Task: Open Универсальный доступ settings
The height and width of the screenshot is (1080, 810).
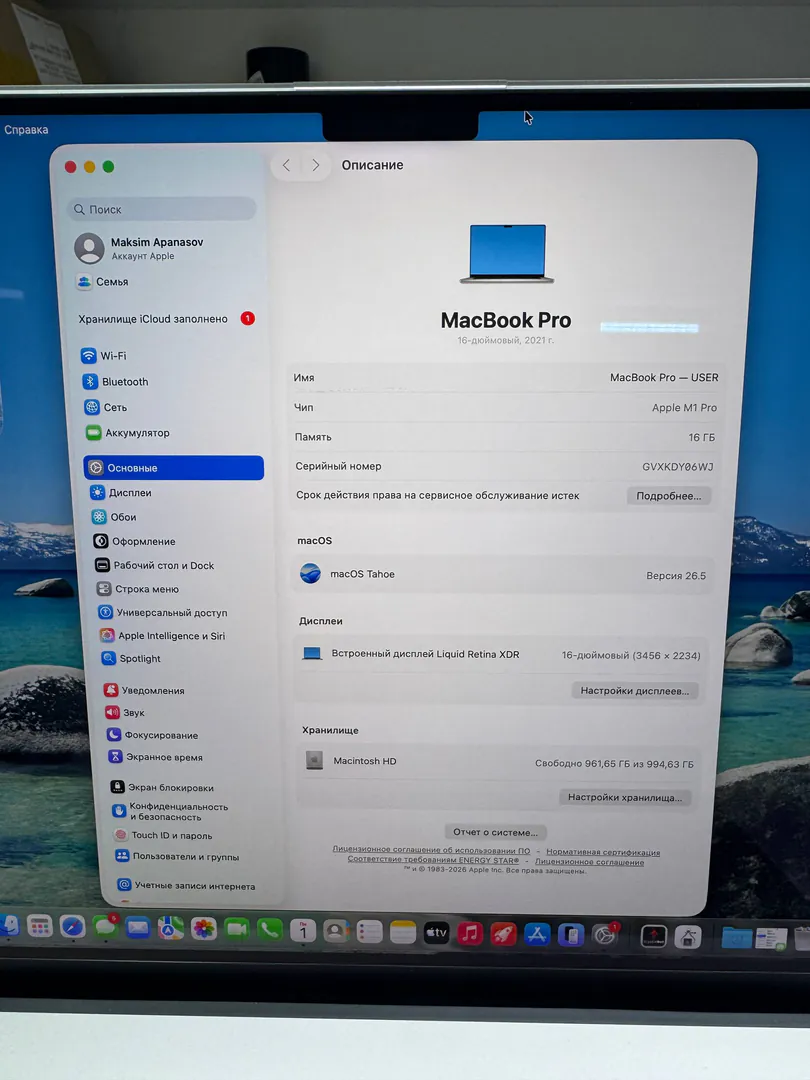Action: click(x=163, y=612)
